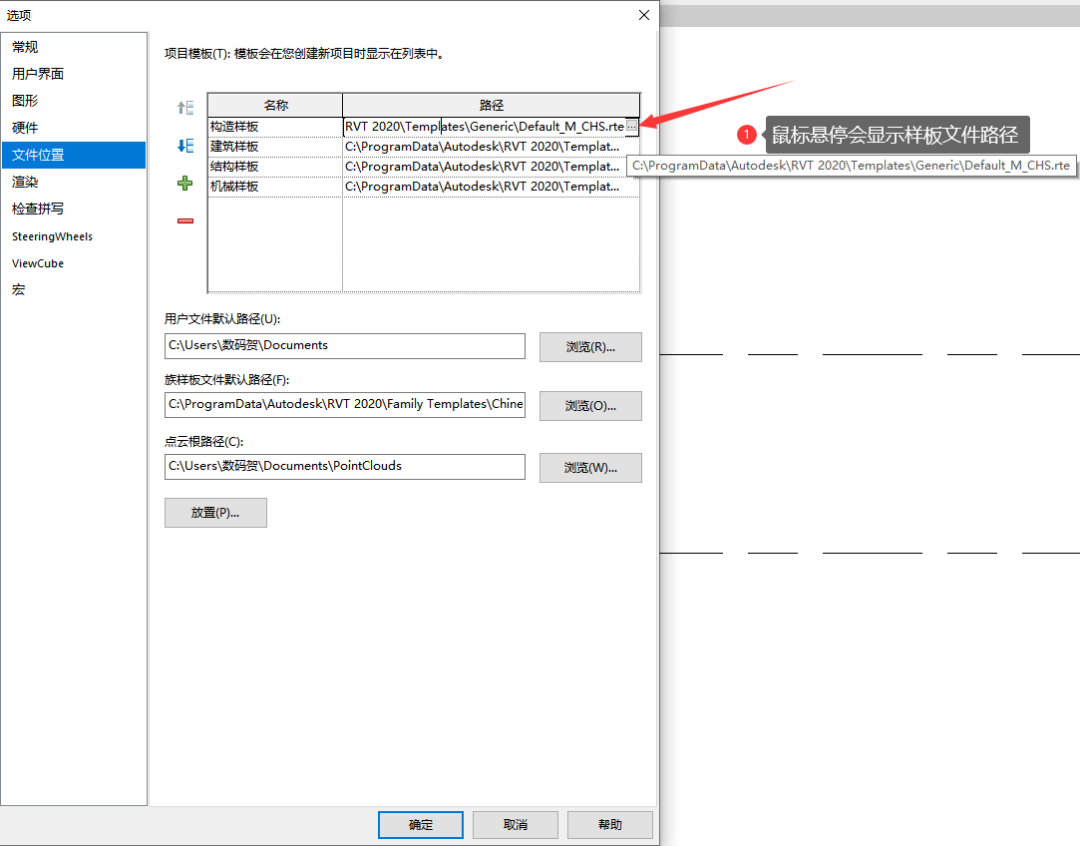The width and height of the screenshot is (1080, 846).
Task: Select the 文件位置 category
Action: pos(73,155)
